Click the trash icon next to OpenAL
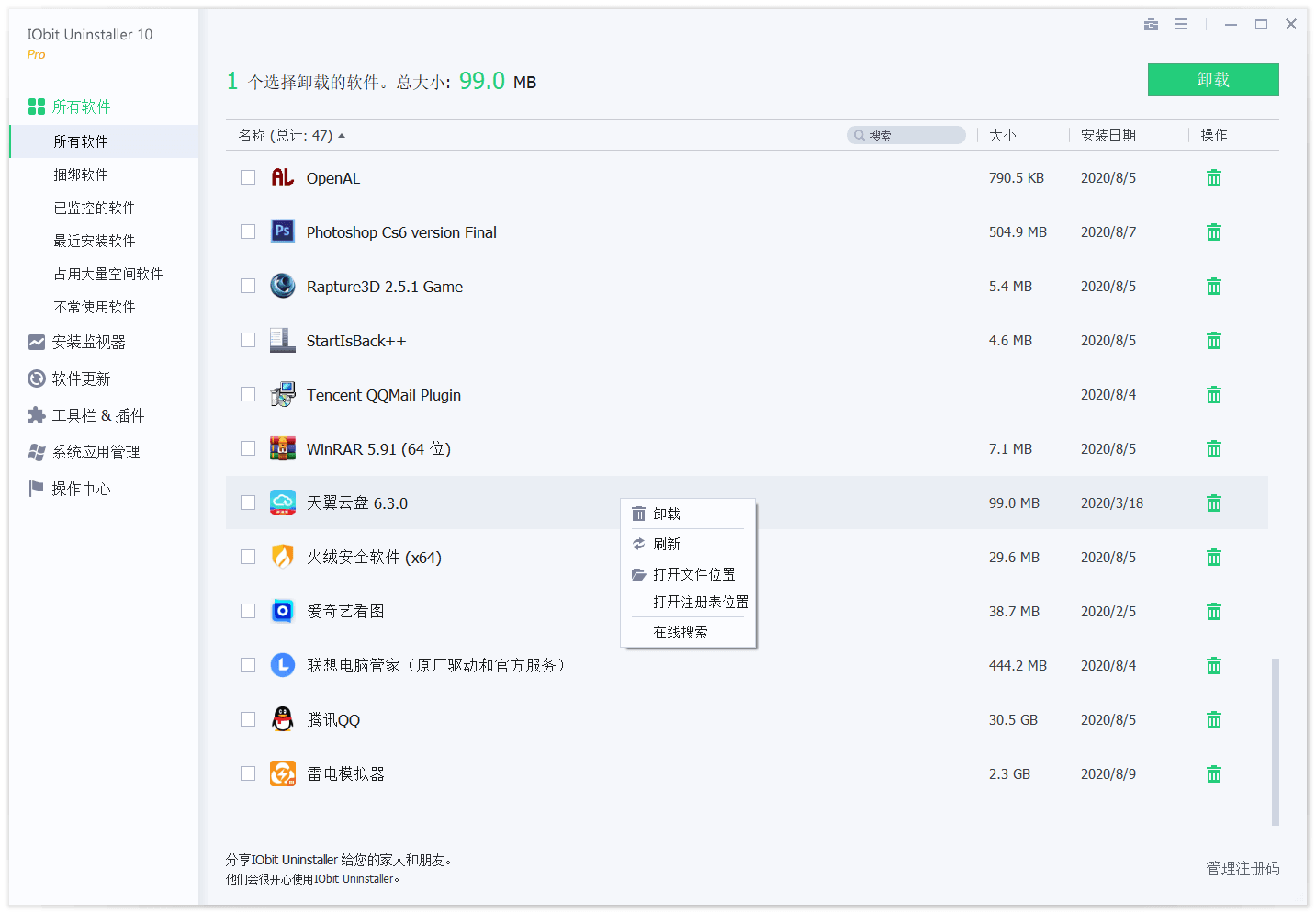This screenshot has width=1316, height=914. coord(1213,177)
